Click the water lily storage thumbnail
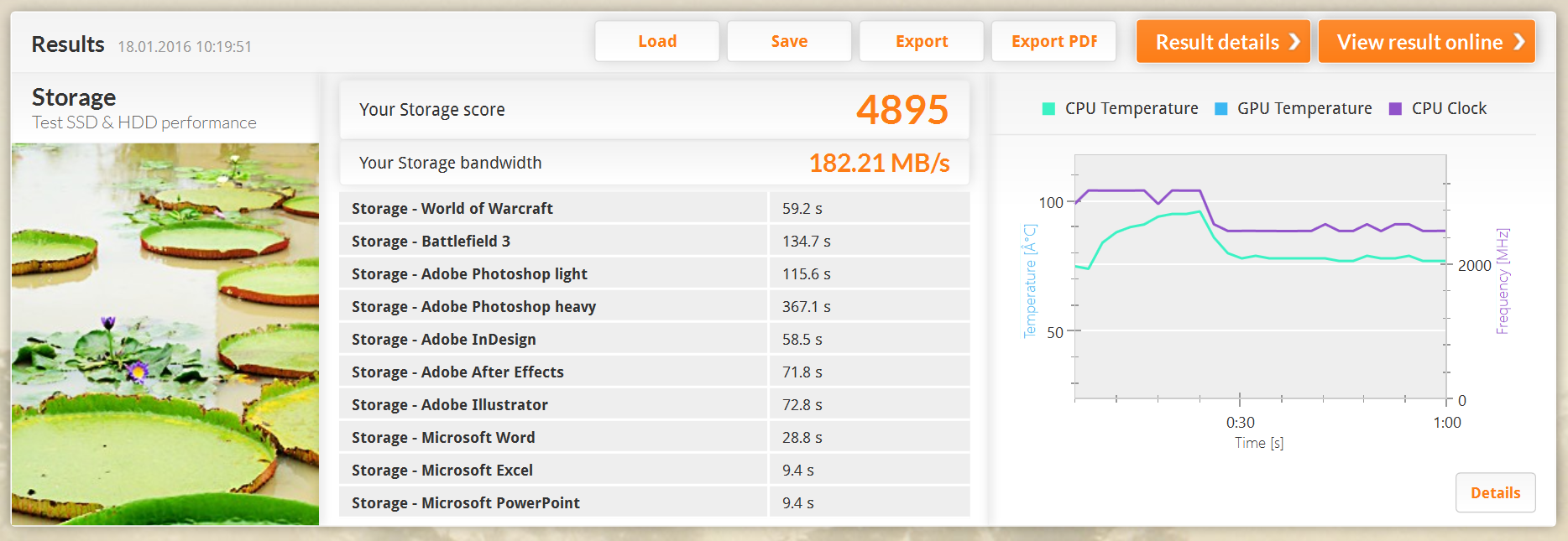1568x541 pixels. 165,334
